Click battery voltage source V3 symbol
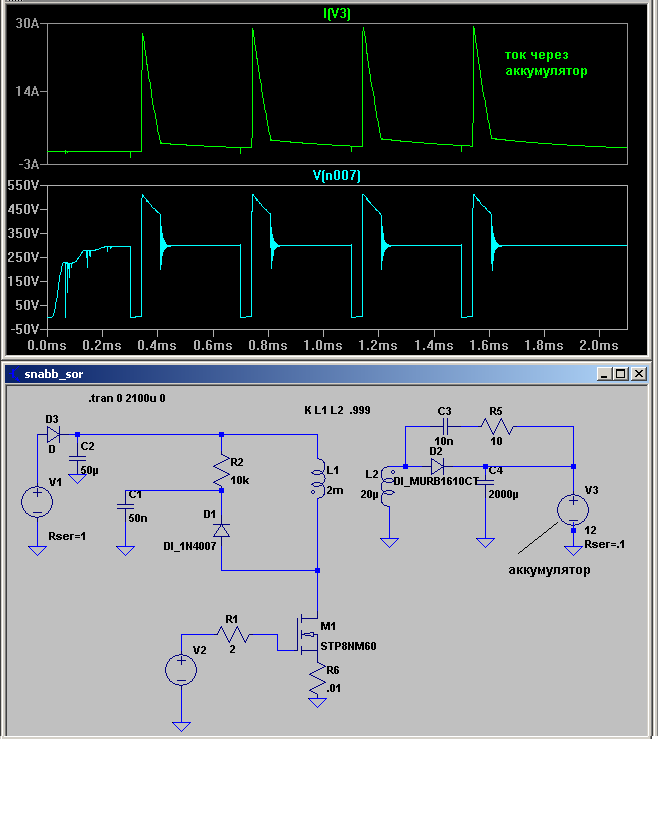Image resolution: width=658 pixels, height=820 pixels. click(573, 510)
